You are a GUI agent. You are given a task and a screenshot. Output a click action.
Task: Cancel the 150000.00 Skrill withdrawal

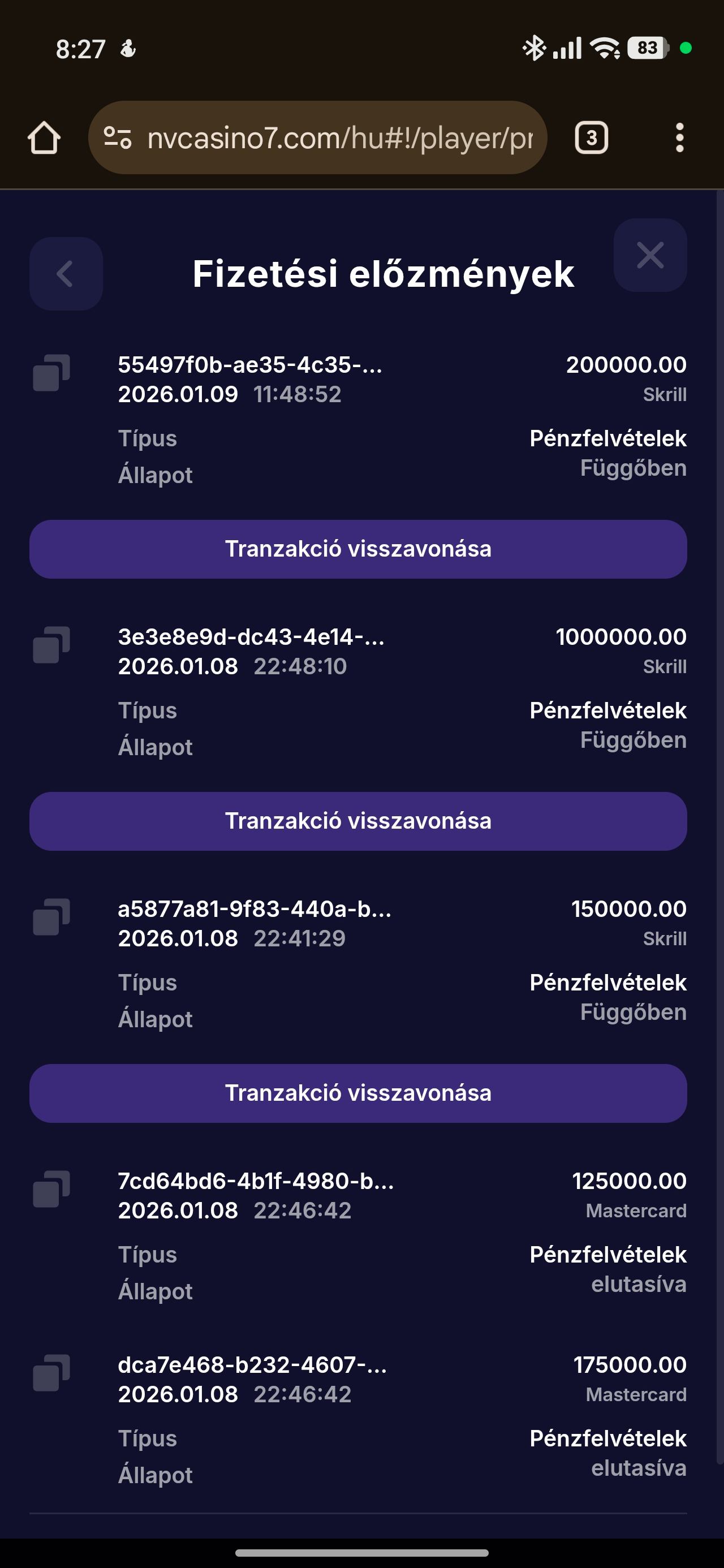coord(358,1093)
